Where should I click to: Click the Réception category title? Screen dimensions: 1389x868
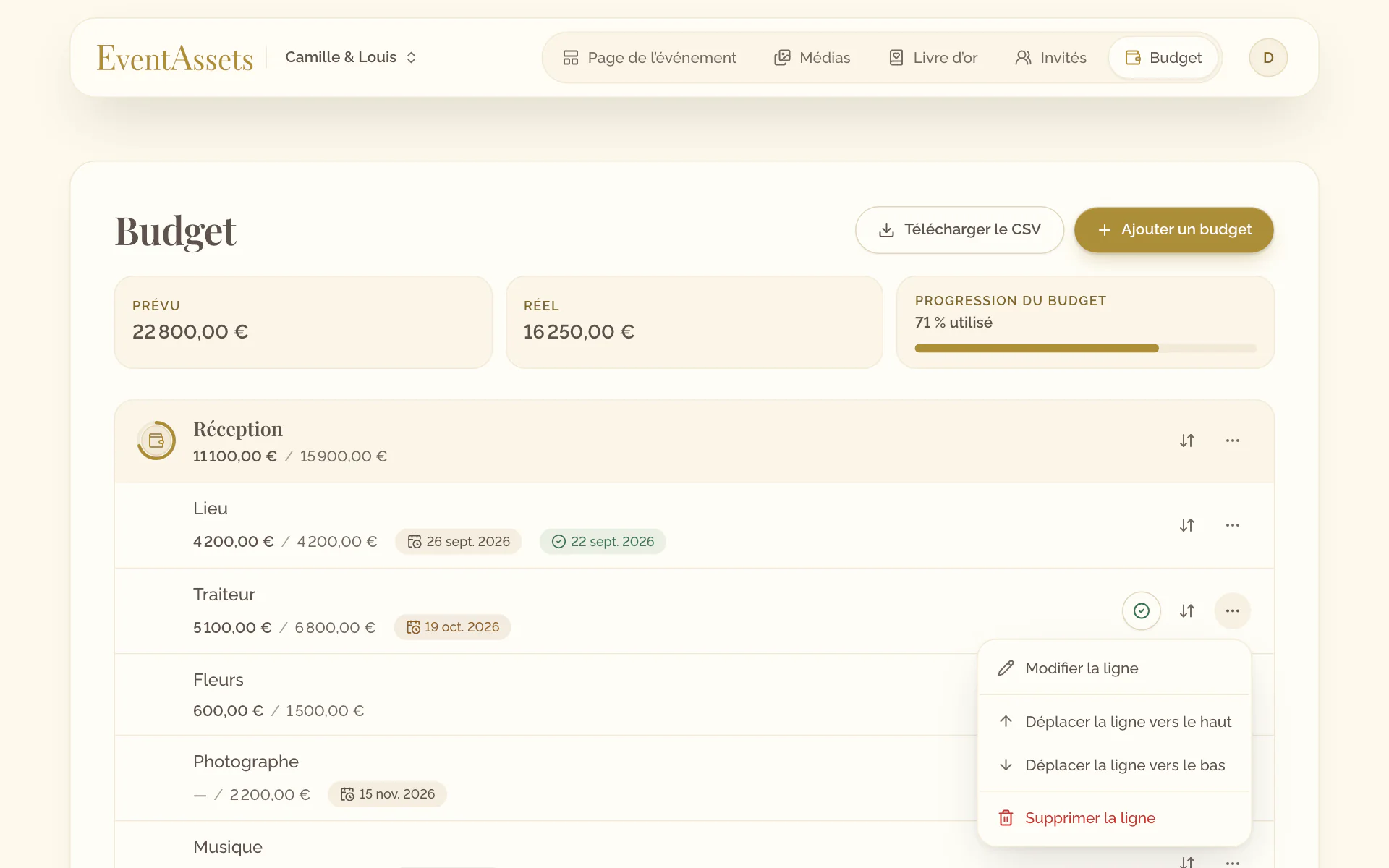(238, 429)
